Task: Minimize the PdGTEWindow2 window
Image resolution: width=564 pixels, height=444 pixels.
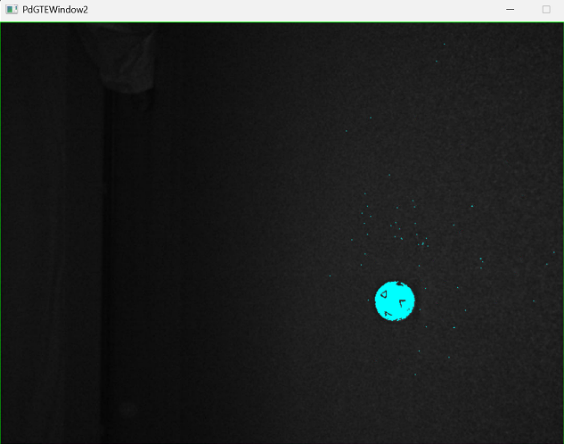Action: click(x=510, y=9)
